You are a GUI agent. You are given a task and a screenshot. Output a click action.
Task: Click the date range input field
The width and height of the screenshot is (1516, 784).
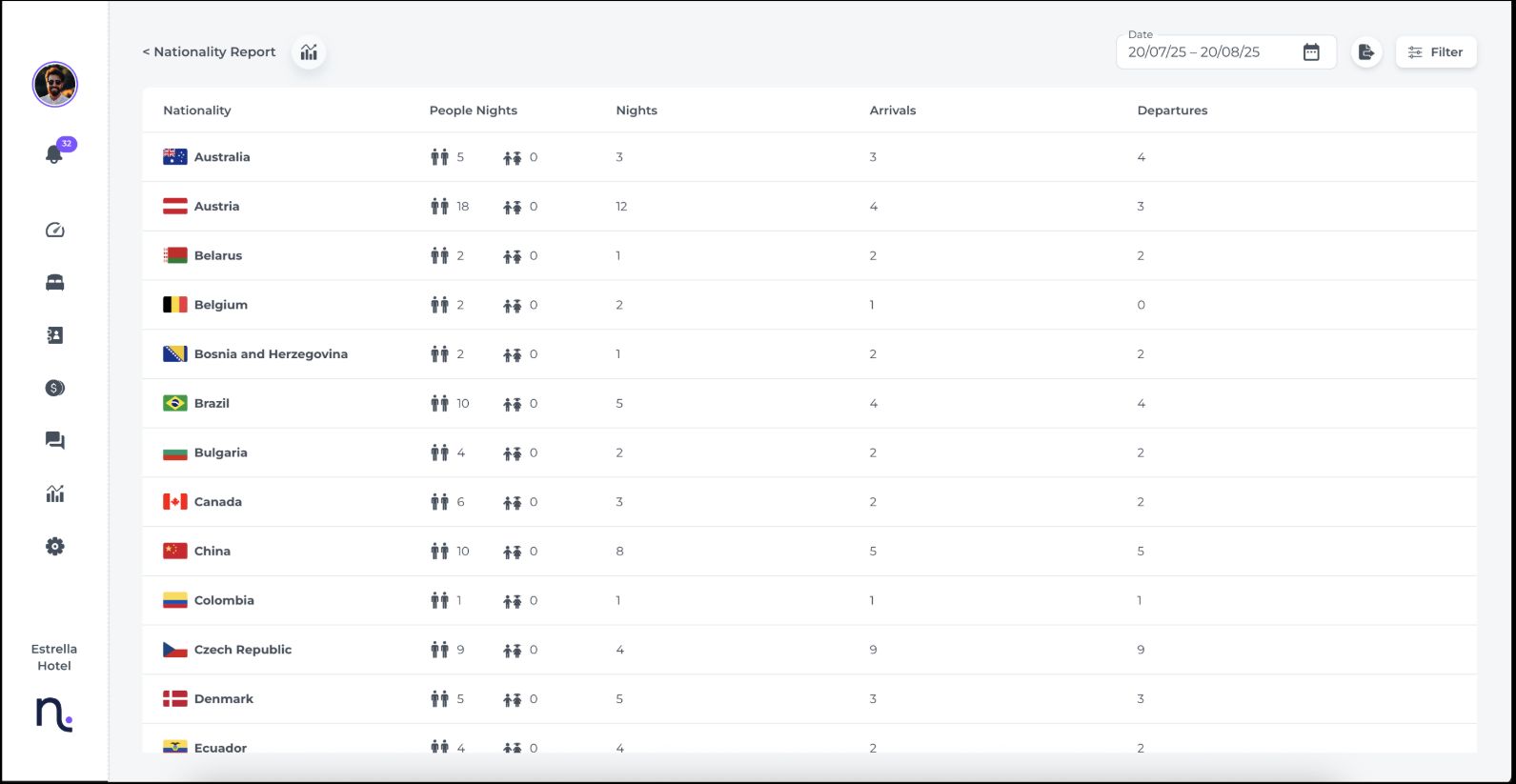pyautogui.click(x=1205, y=52)
